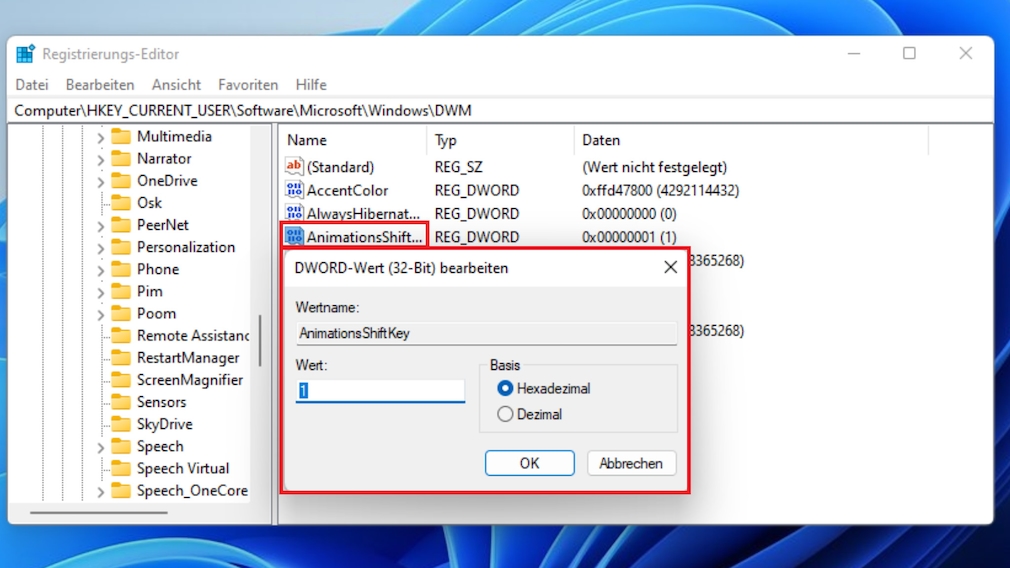Expand the Speech tree node
The height and width of the screenshot is (568, 1010).
click(100, 447)
